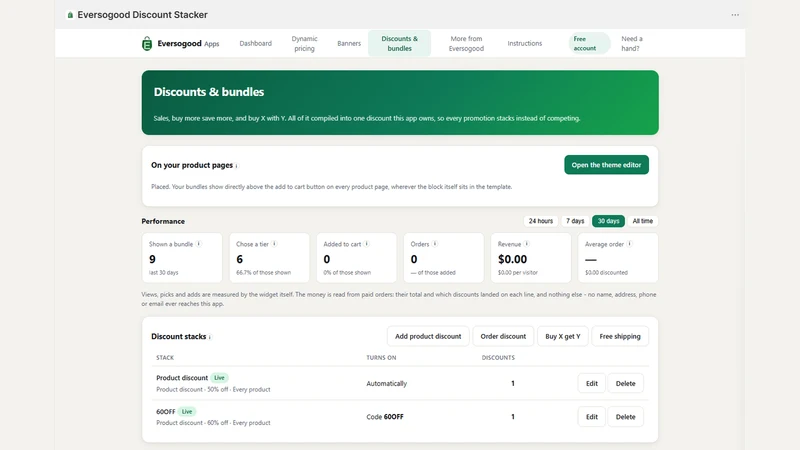Click the Free account badge

589,43
